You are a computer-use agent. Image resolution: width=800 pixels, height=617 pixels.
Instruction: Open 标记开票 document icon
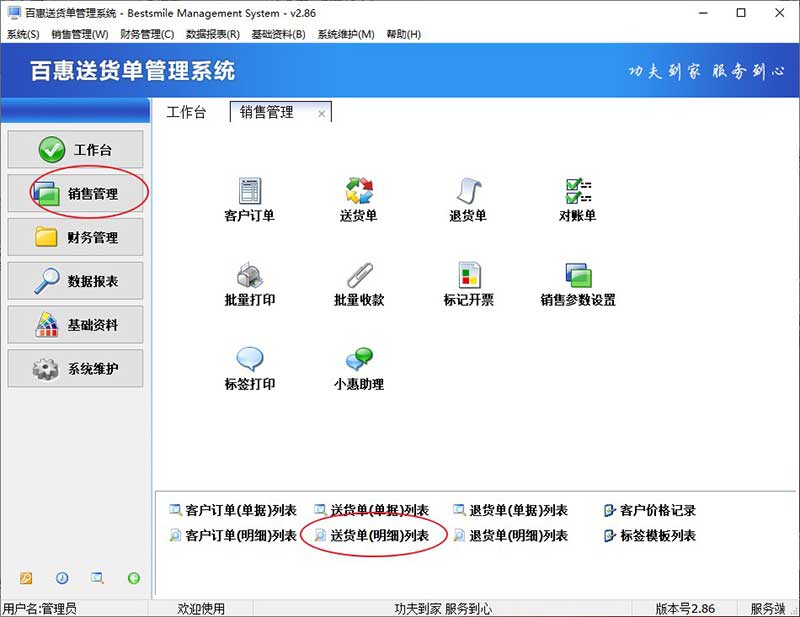[468, 284]
